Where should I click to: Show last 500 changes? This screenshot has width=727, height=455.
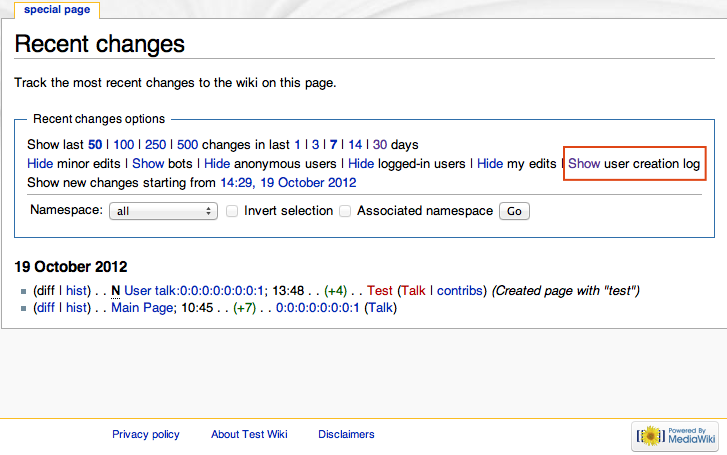click(187, 144)
